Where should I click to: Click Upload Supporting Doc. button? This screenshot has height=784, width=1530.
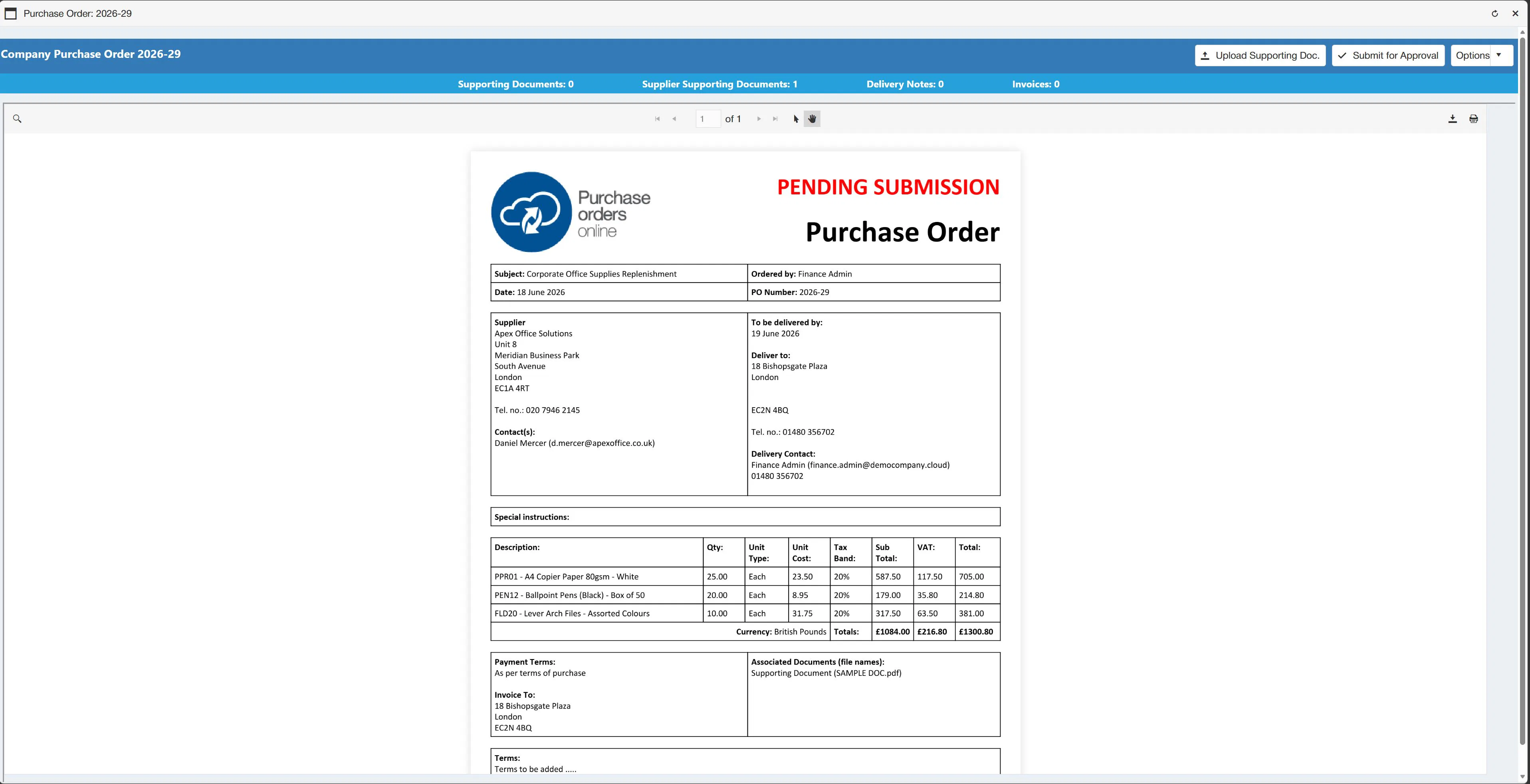tap(1260, 55)
